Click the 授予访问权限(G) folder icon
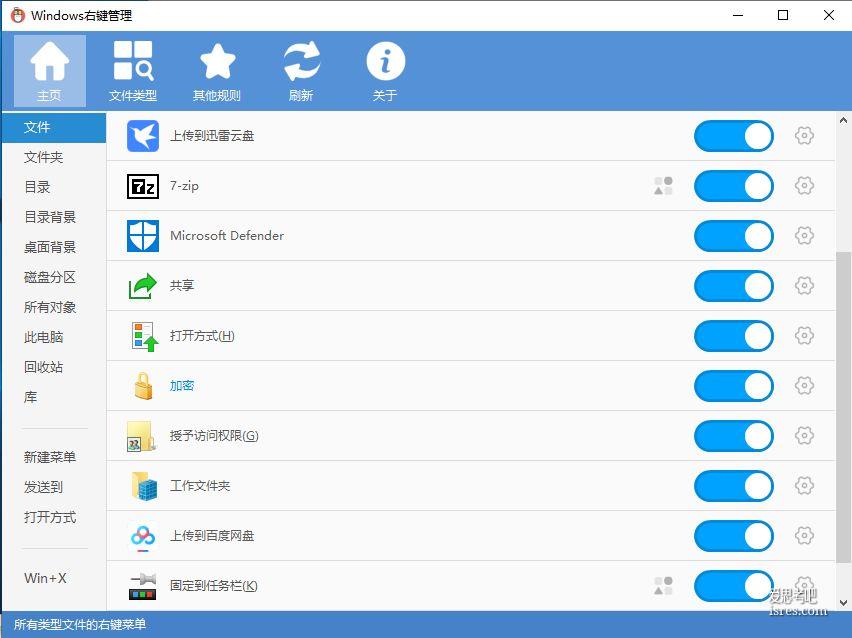This screenshot has width=852, height=638. (x=141, y=436)
